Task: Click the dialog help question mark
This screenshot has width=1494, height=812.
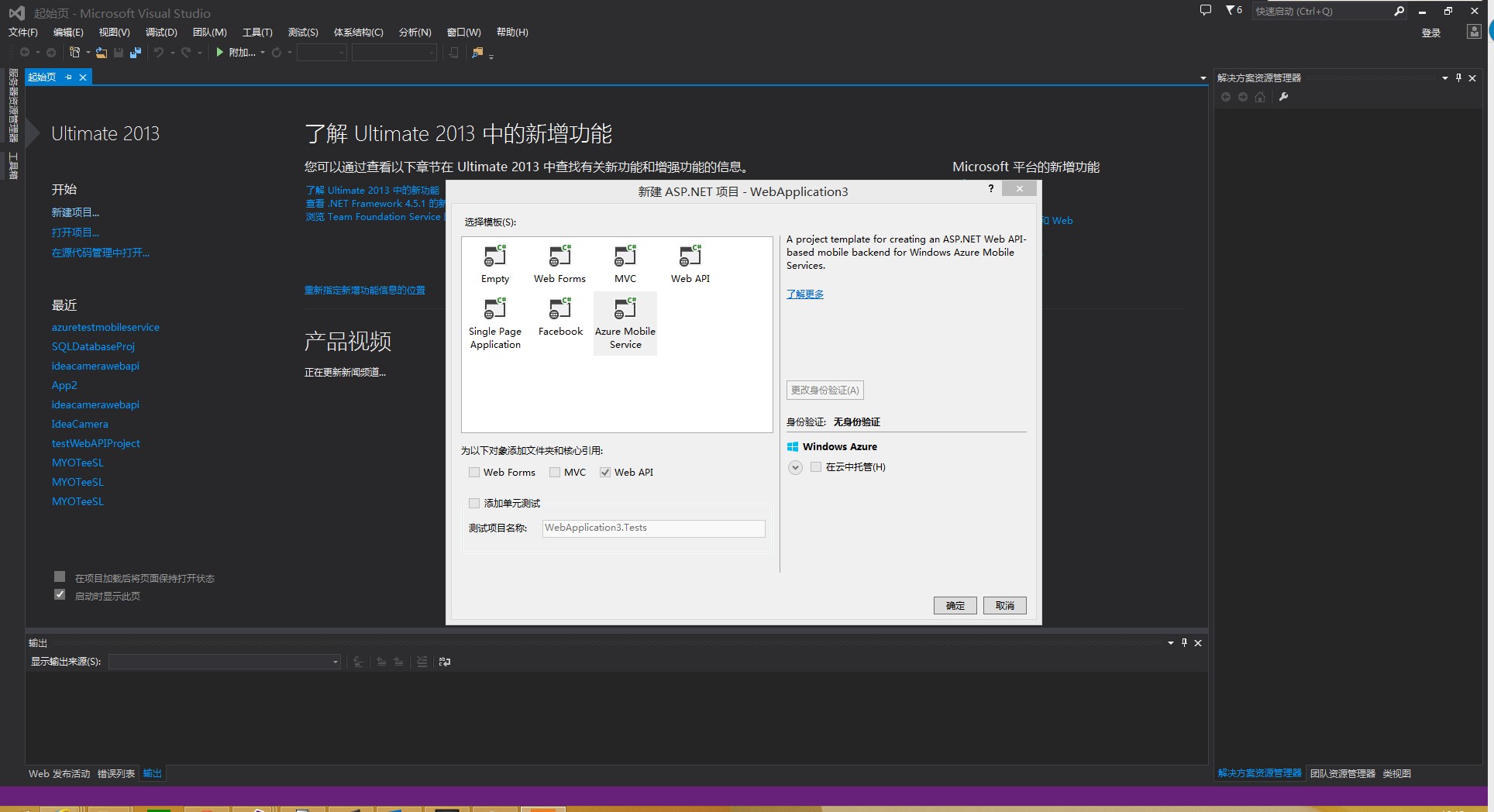Action: point(991,188)
